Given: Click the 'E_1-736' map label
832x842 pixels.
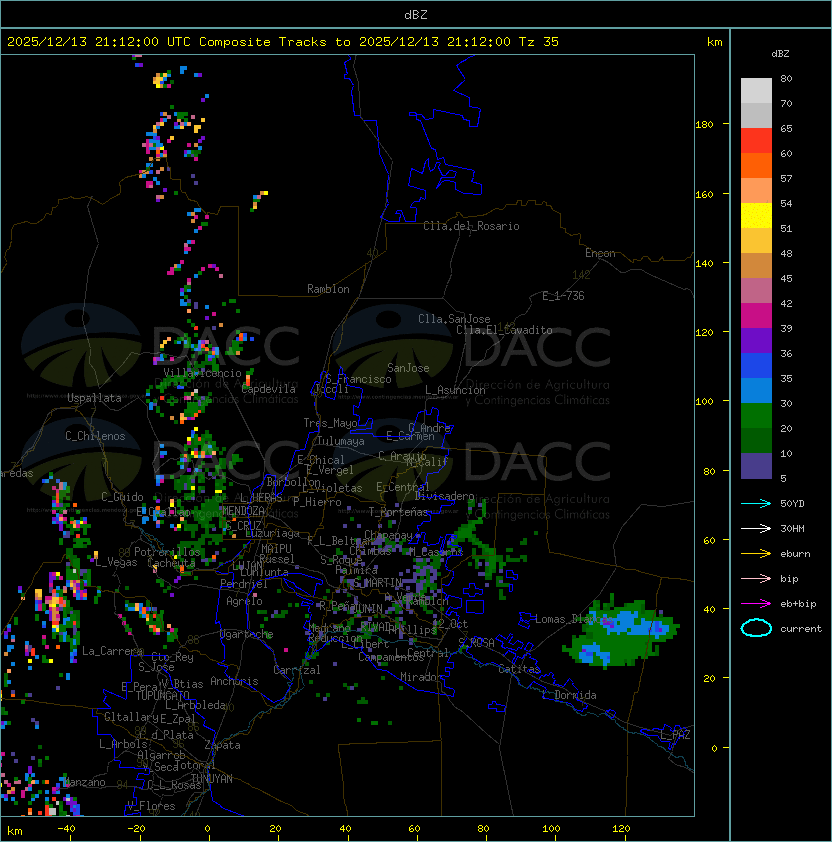Looking at the screenshot, I should pos(563,296).
